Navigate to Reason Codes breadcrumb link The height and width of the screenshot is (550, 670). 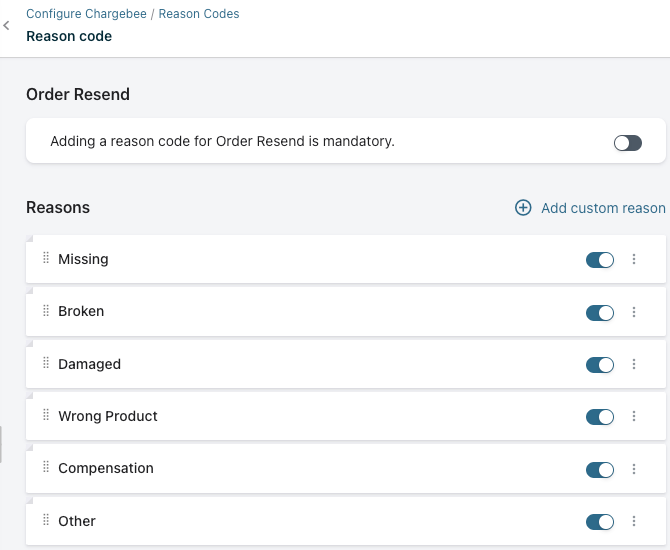(x=199, y=14)
